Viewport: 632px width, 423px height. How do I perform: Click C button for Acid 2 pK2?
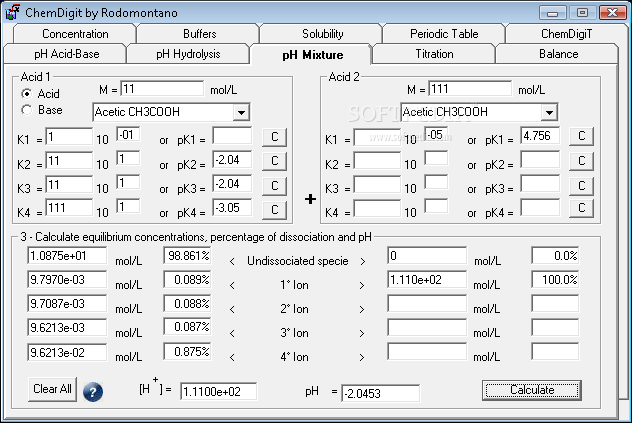pos(582,161)
